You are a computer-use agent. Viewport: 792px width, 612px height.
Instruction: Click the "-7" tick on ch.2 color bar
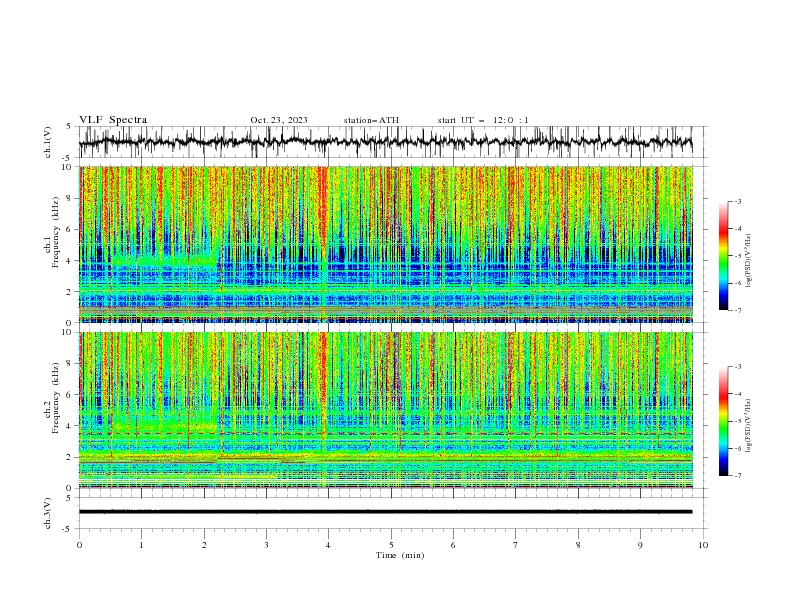pos(738,475)
